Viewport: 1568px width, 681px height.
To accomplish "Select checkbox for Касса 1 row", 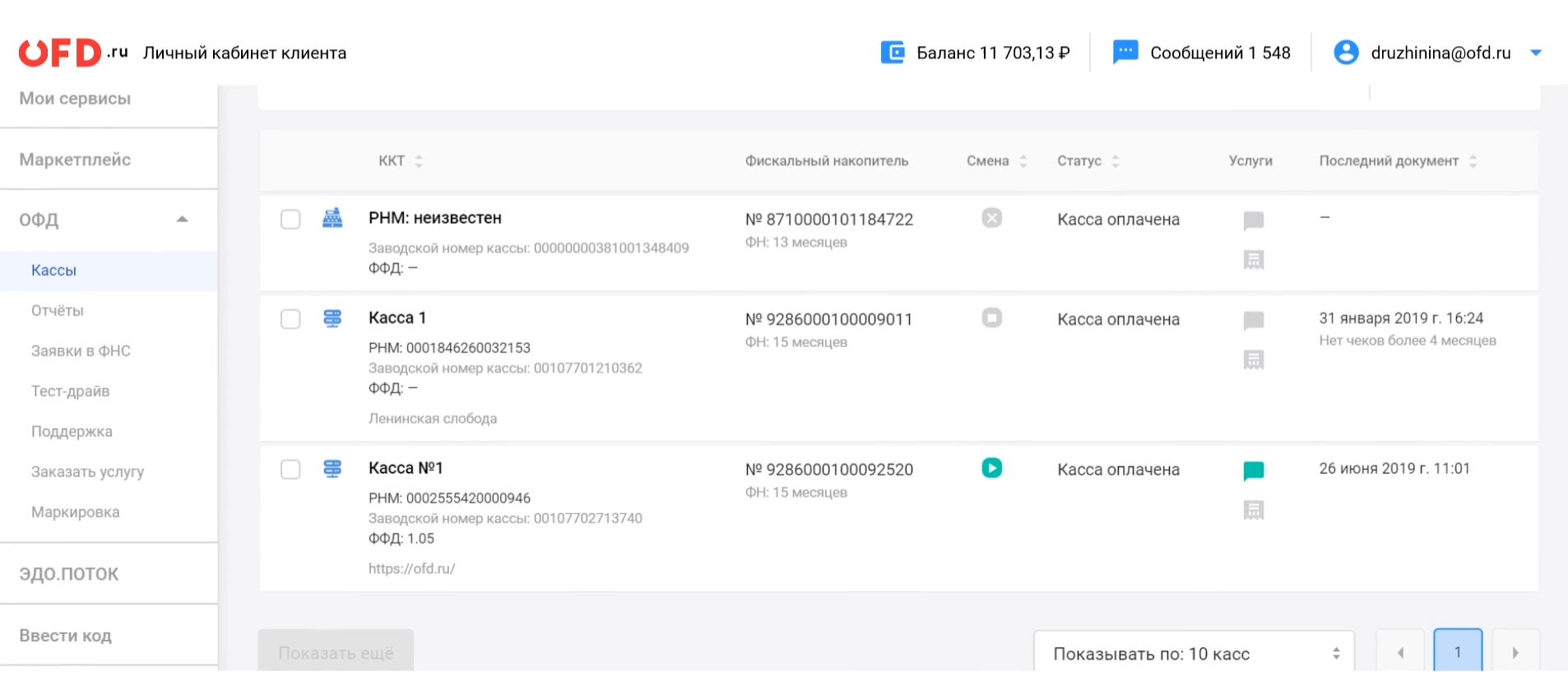I will click(290, 319).
